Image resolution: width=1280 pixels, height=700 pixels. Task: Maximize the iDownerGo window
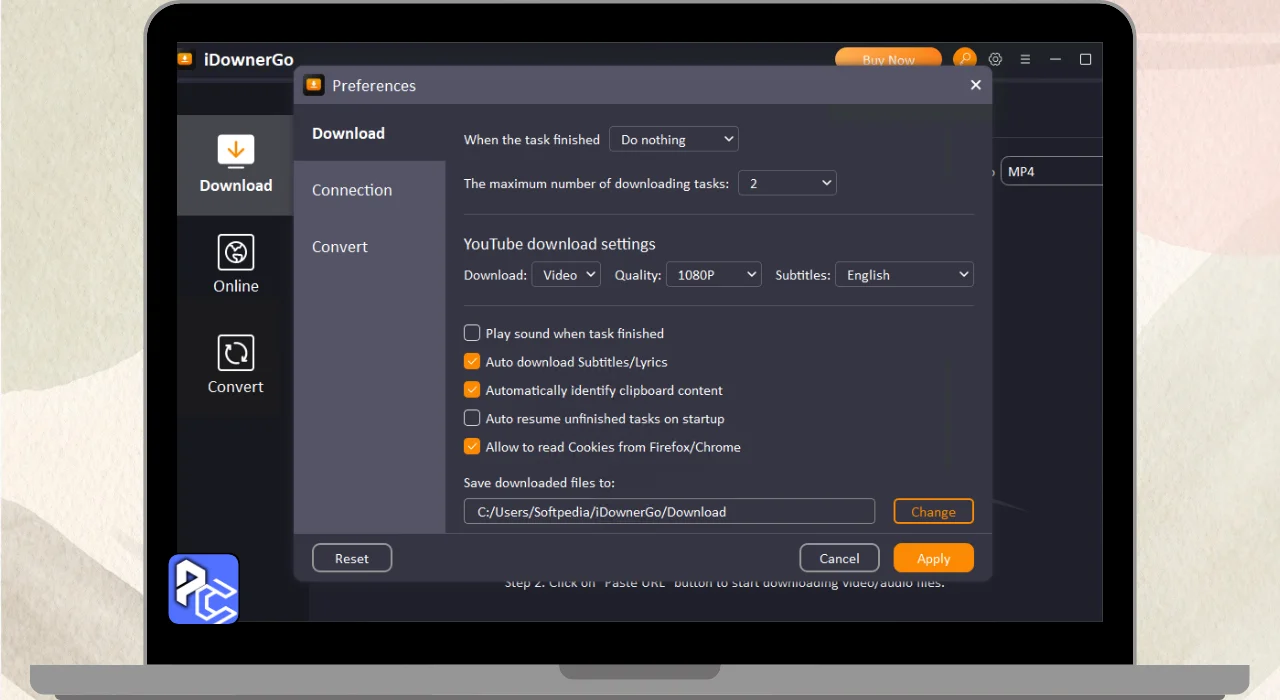pos(1085,59)
